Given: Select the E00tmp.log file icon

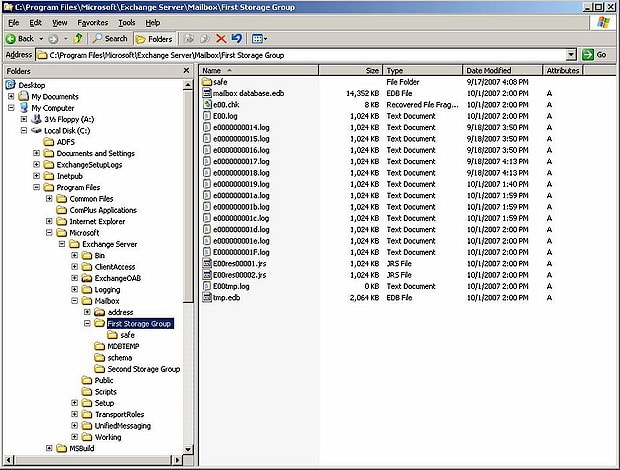Looking at the screenshot, I should click(x=207, y=286).
